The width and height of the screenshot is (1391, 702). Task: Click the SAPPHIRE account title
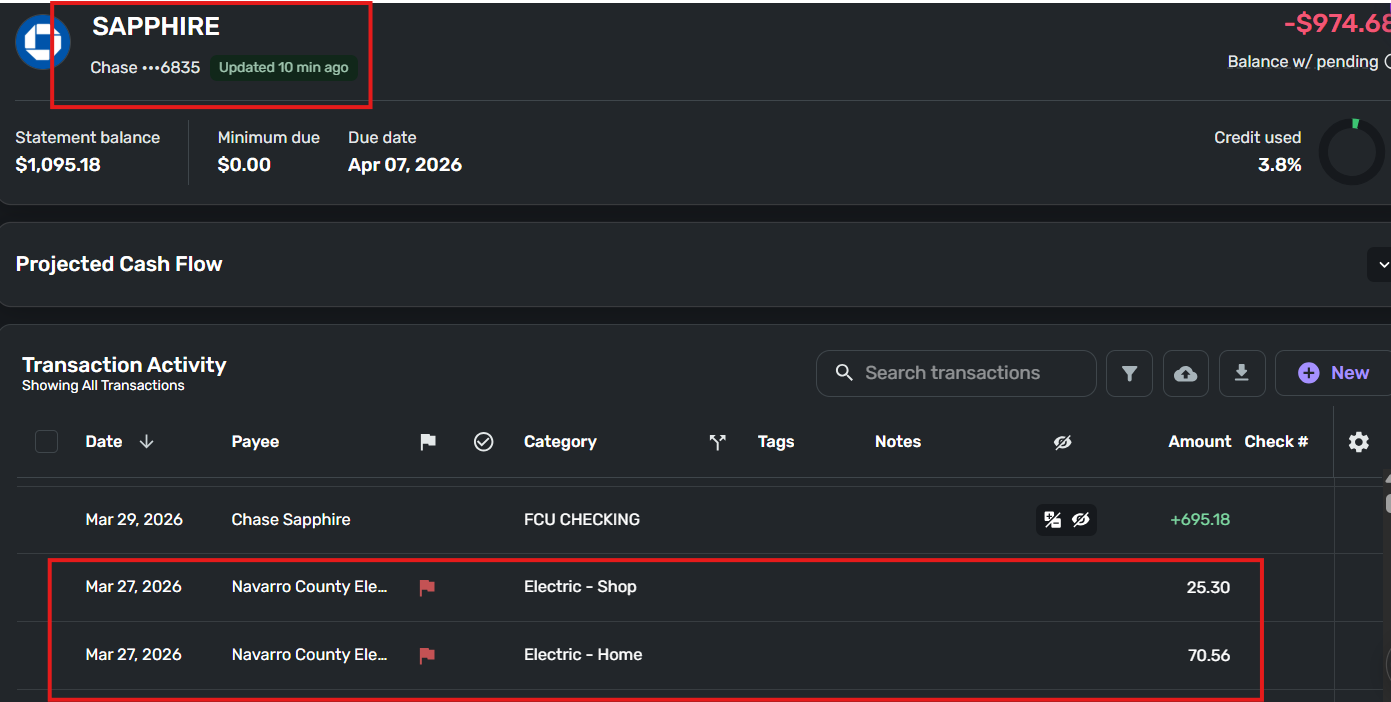156,27
